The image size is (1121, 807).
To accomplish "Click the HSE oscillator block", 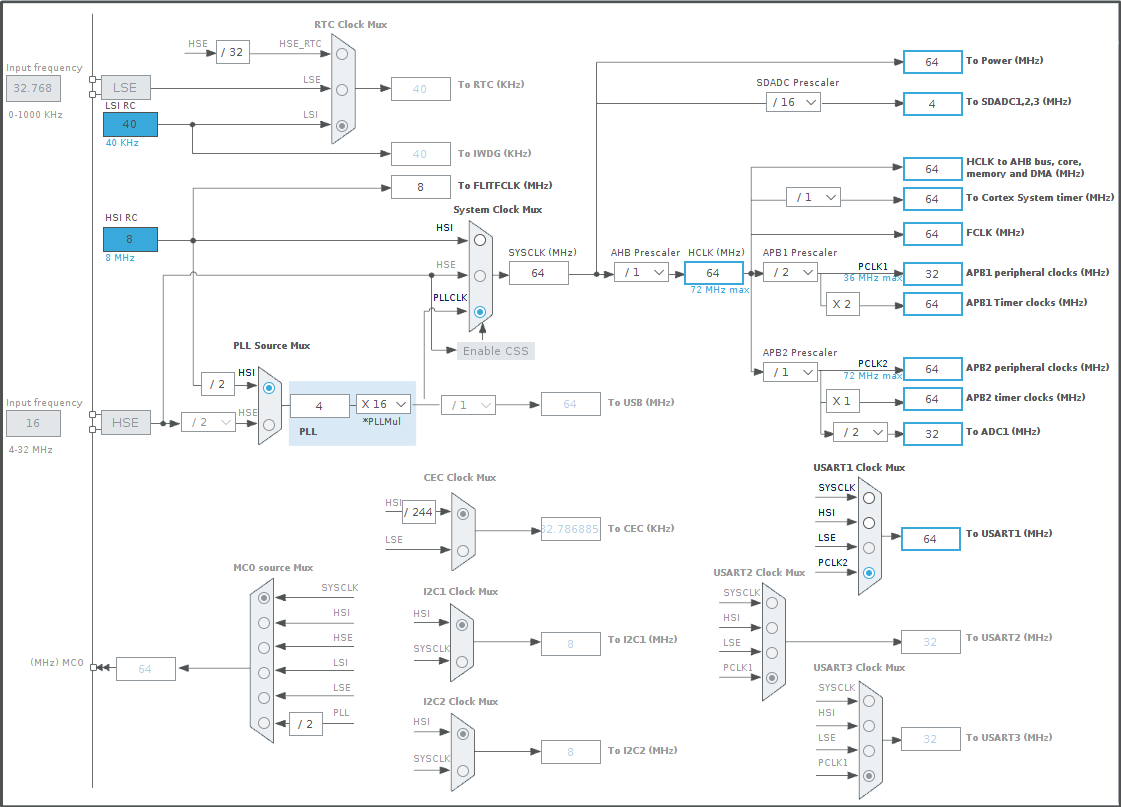I will point(125,422).
